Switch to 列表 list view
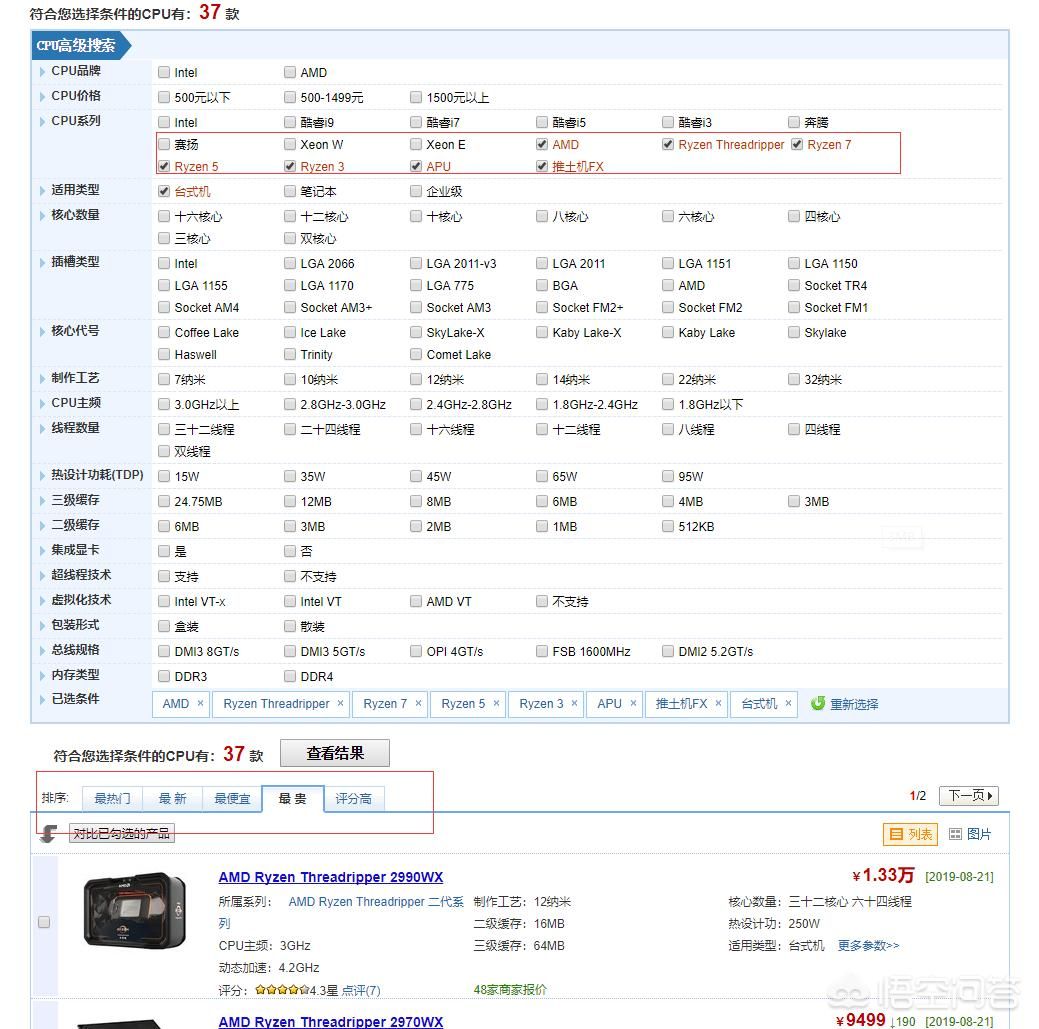1039x1029 pixels. point(910,834)
